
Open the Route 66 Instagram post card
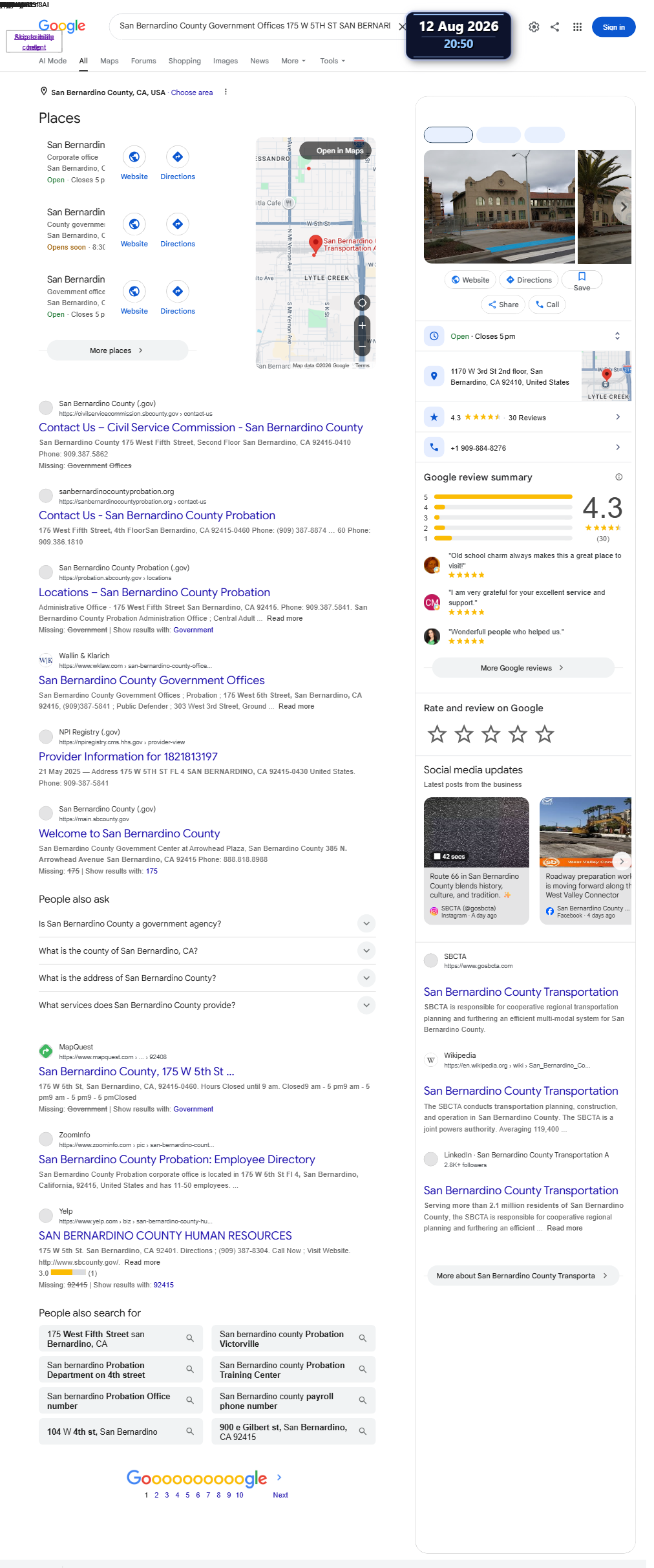tap(476, 861)
